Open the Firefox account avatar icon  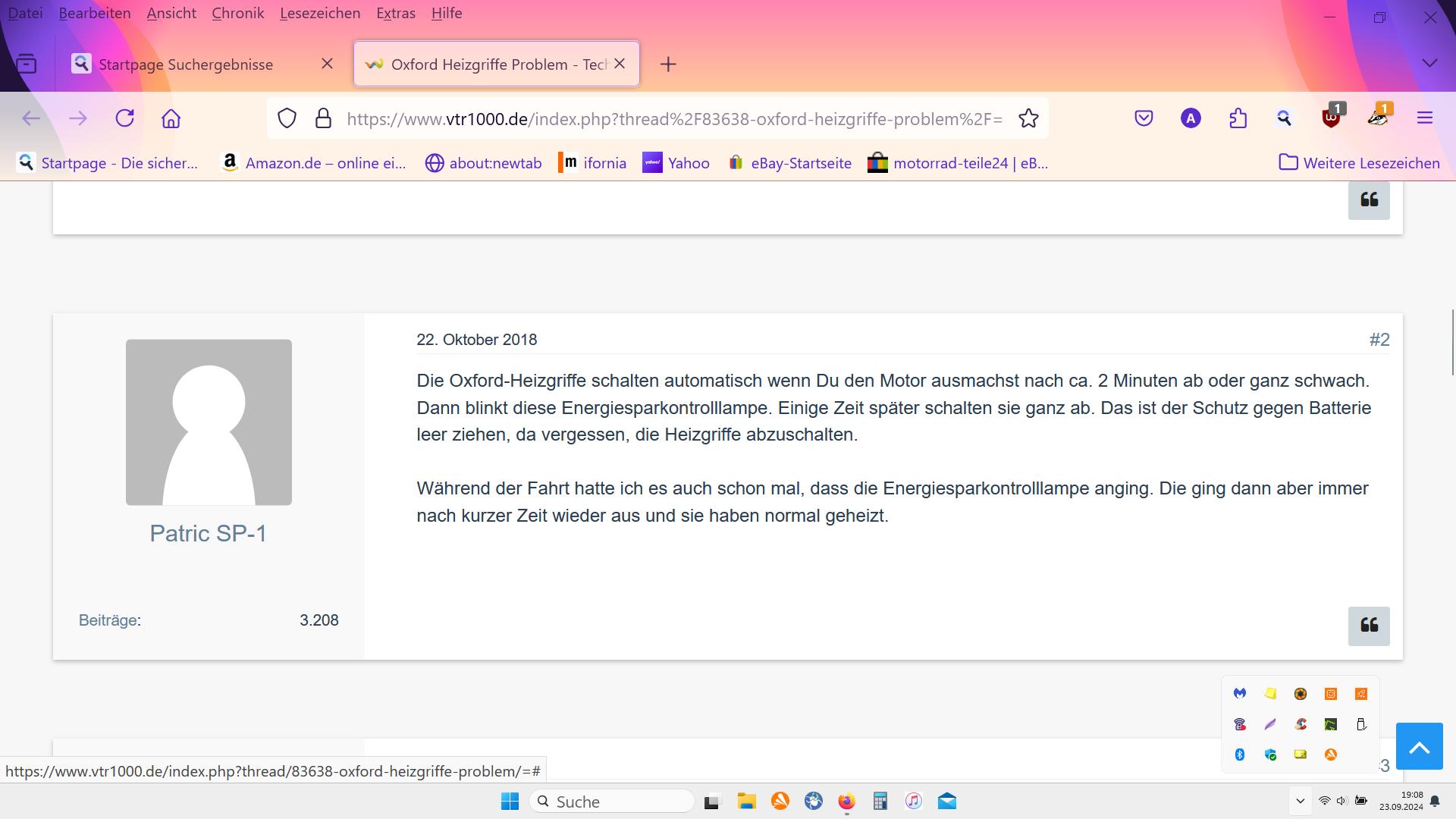click(1191, 118)
